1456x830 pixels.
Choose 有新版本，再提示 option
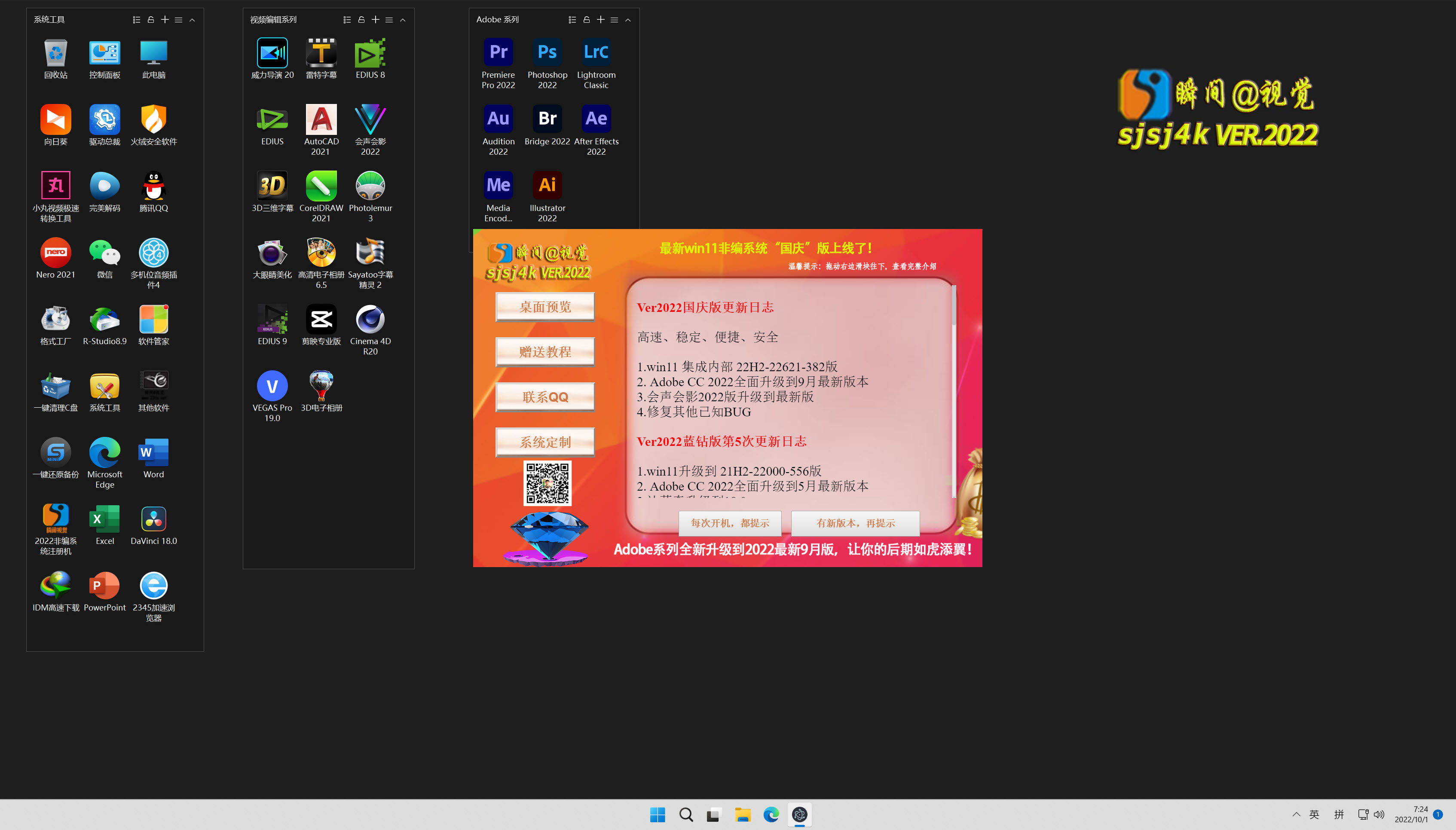point(855,523)
